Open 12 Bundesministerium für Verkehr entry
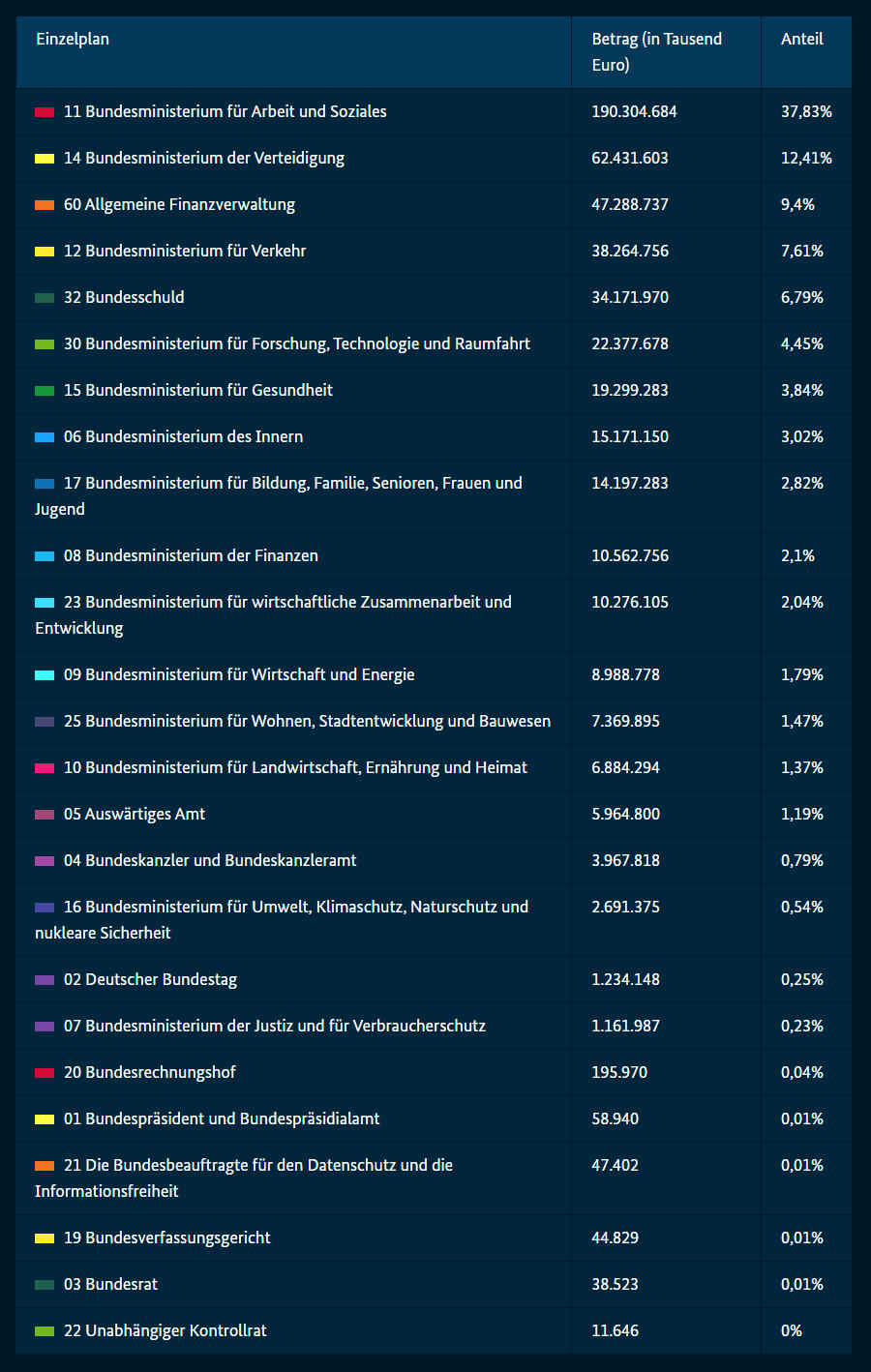 click(x=185, y=252)
